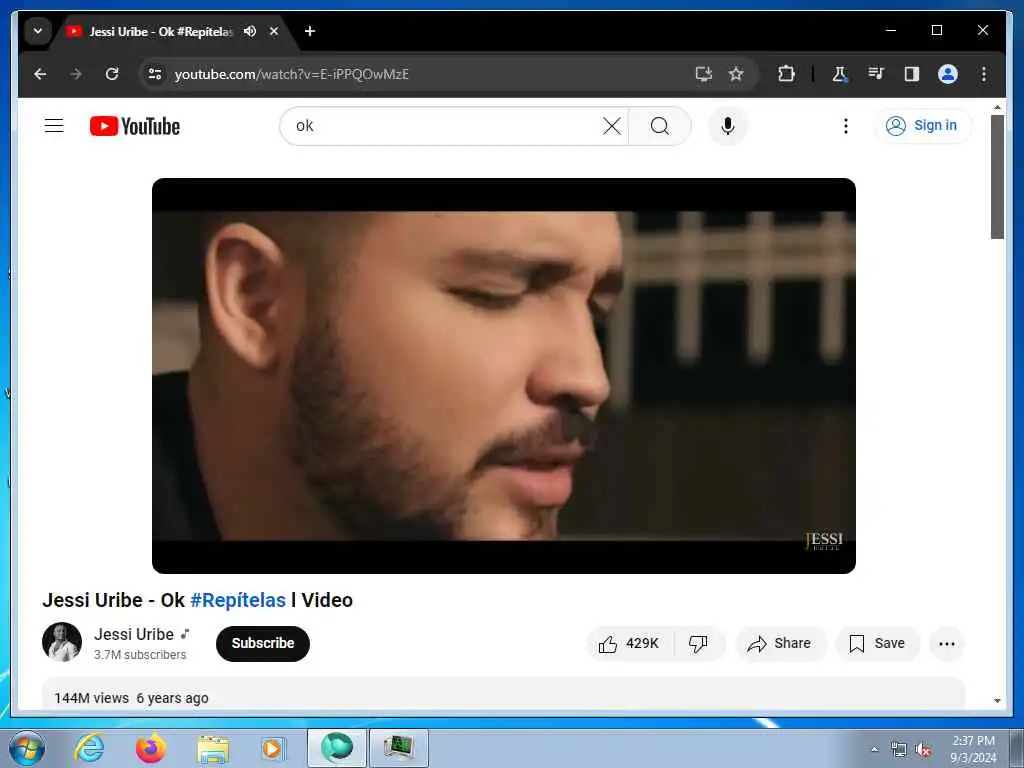Open Chrome Labs flask icon
This screenshot has height=768, width=1024.
(x=840, y=74)
